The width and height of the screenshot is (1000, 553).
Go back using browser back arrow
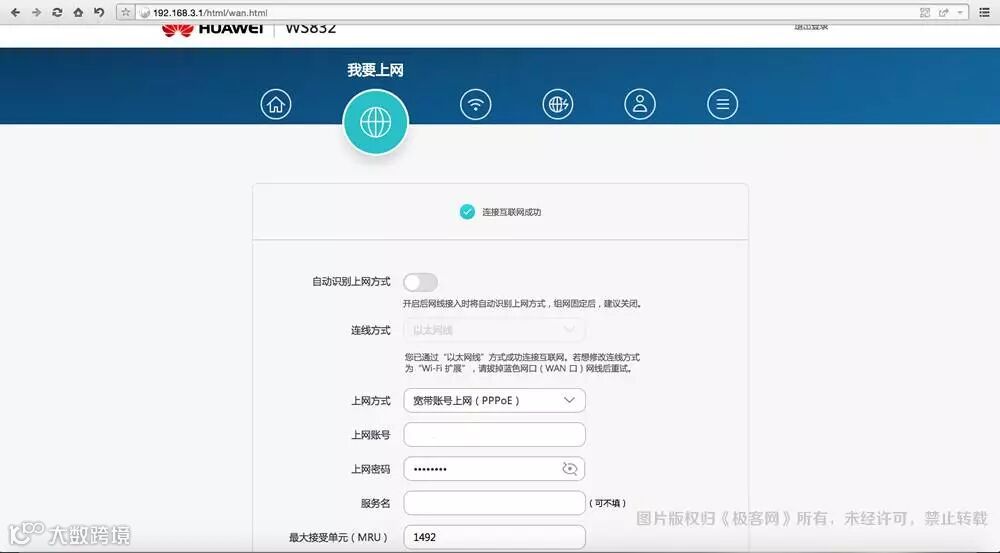15,12
